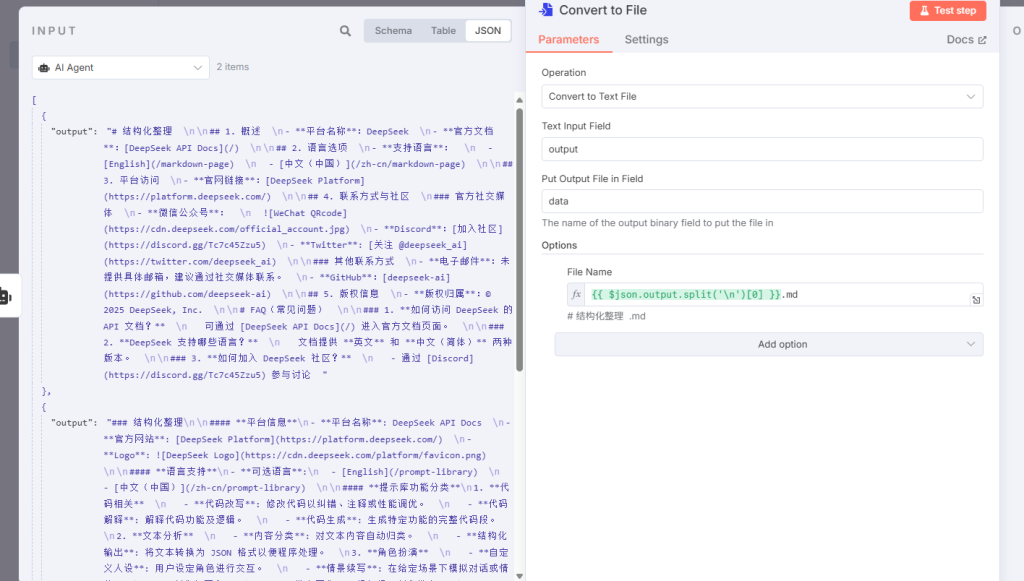
Task: Select the Parameters tab
Action: (x=568, y=40)
